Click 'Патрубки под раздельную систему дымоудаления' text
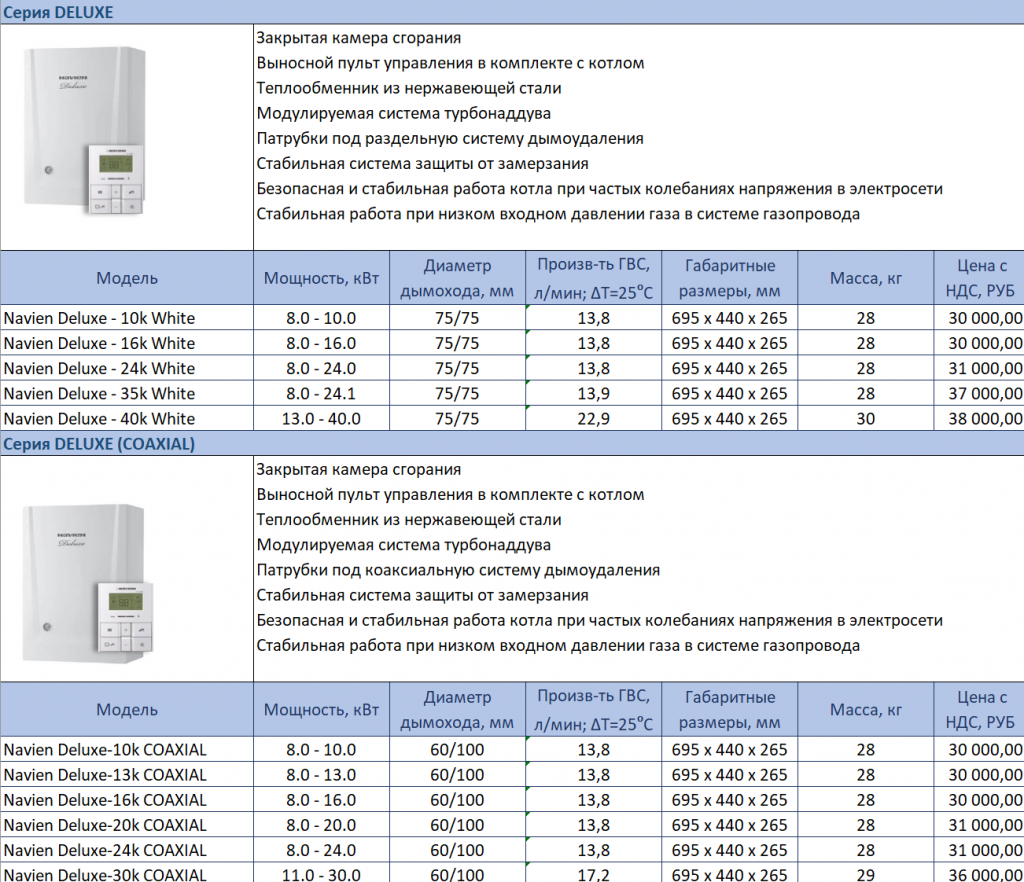Image resolution: width=1024 pixels, height=882 pixels. 450,138
